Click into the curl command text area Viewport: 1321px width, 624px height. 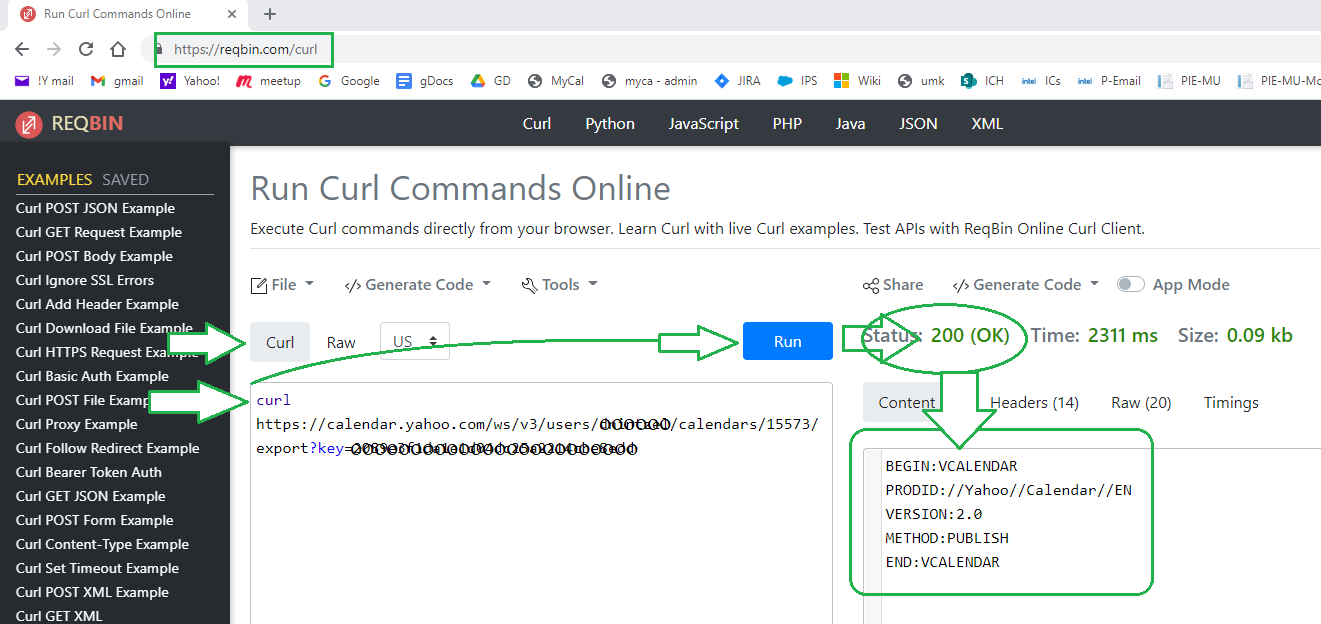(x=540, y=530)
